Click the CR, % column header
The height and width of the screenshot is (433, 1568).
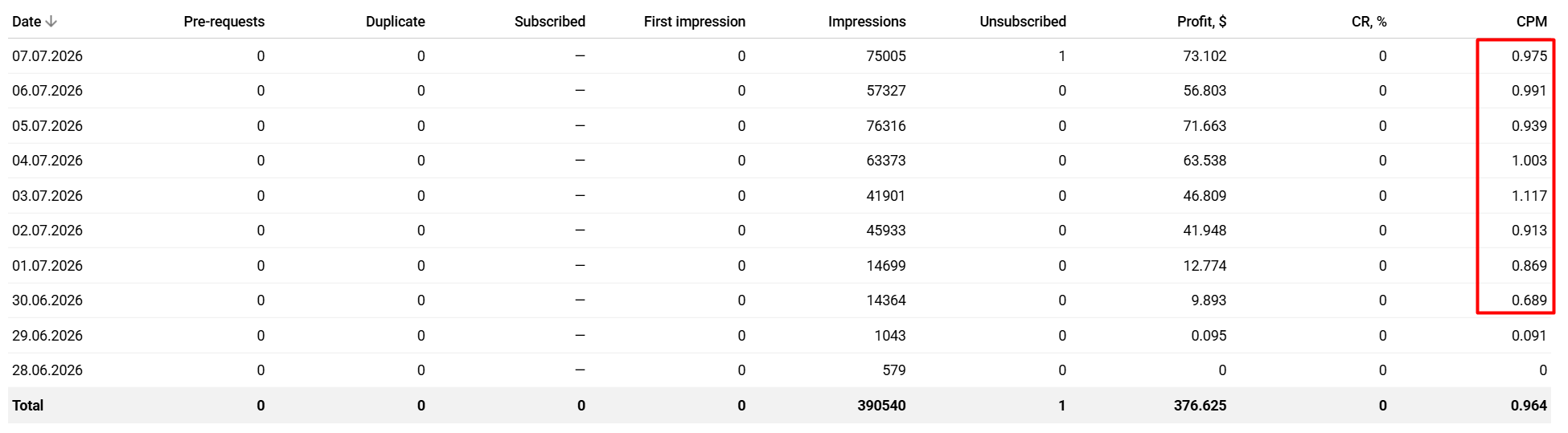point(1369,22)
